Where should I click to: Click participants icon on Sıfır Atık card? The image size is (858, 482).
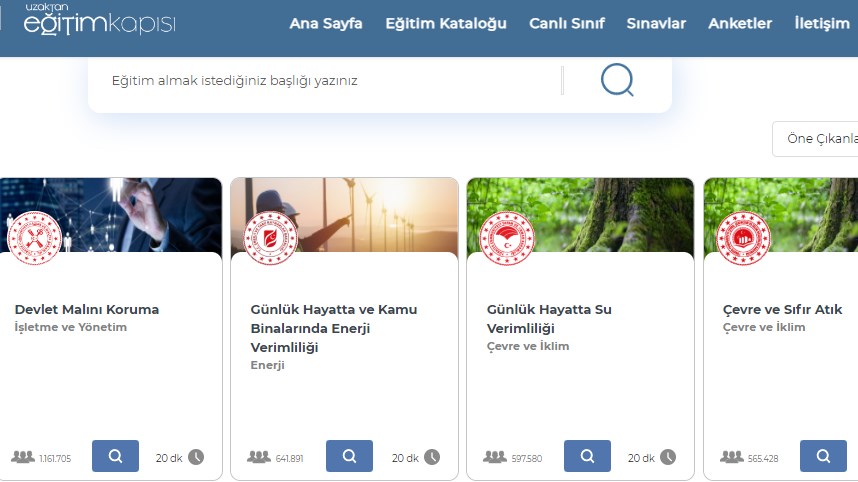click(x=732, y=457)
